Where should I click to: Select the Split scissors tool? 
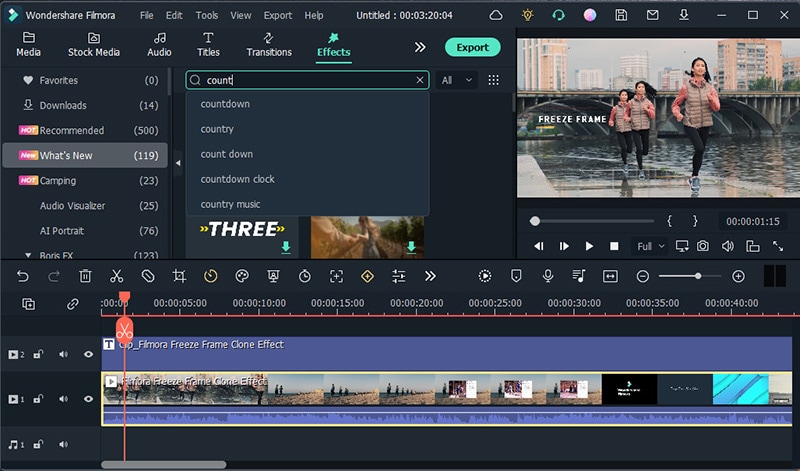pos(117,276)
